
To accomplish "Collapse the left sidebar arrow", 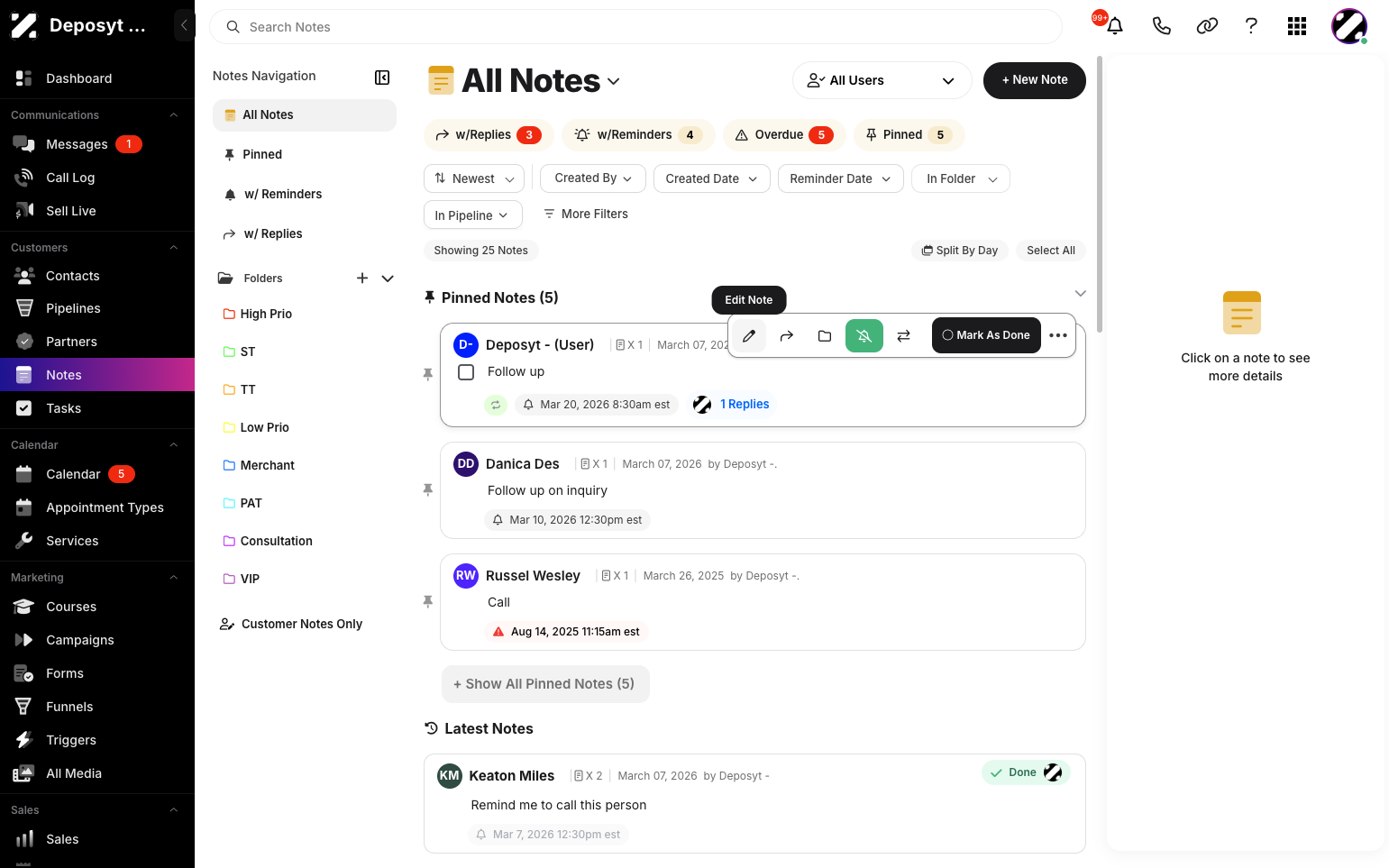I will click(184, 25).
